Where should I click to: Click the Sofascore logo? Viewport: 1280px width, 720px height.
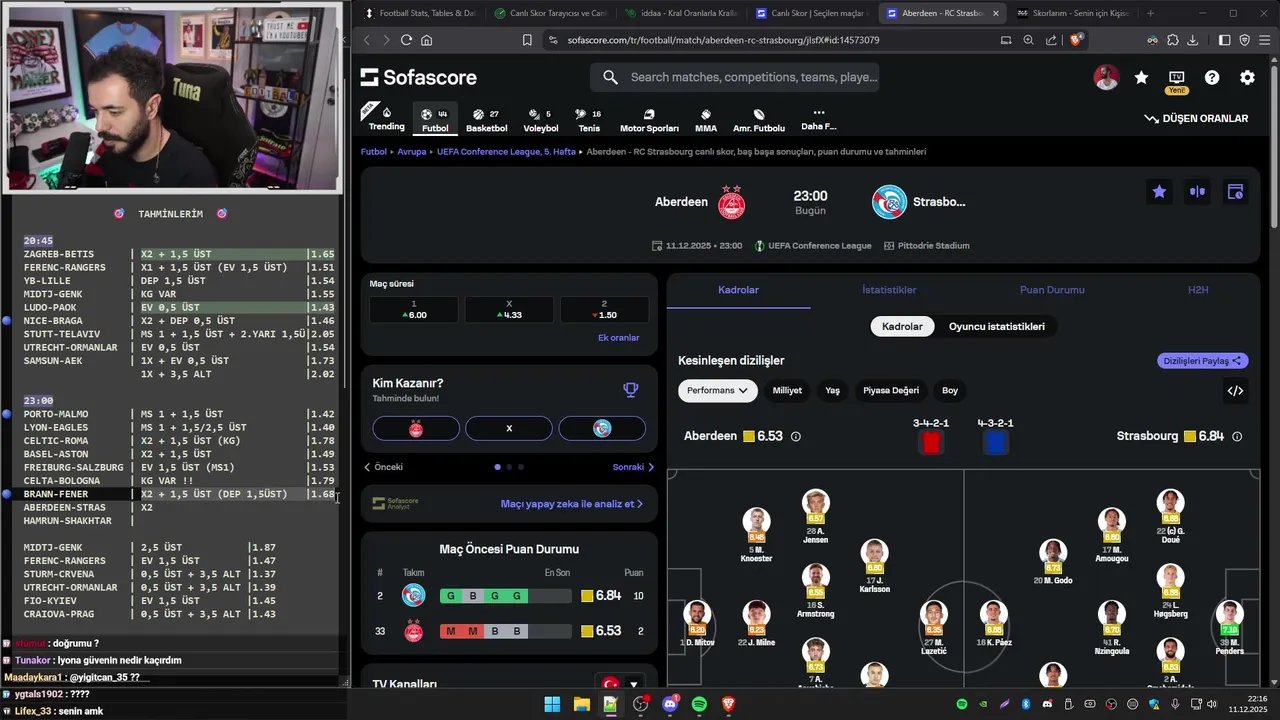419,77
